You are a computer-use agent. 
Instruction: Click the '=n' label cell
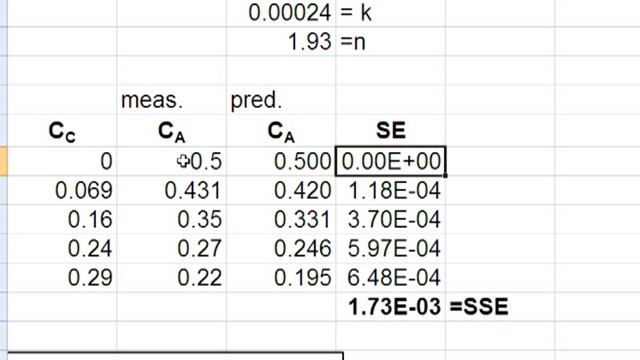pos(390,42)
